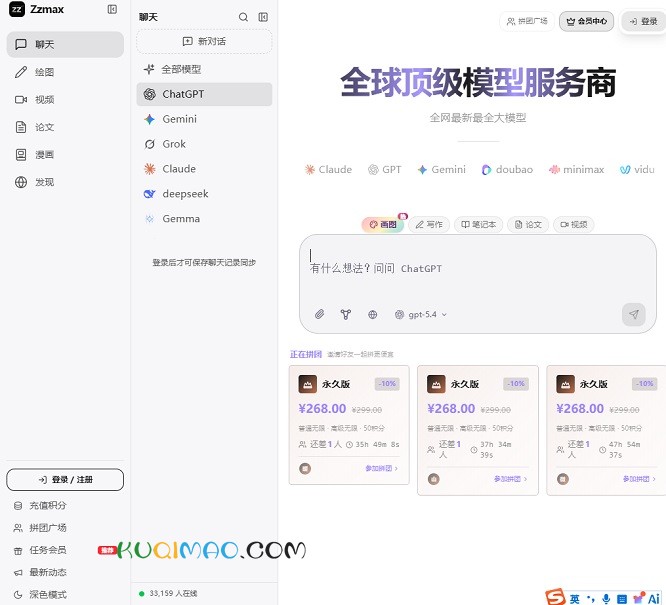Open the 发现 discover section
This screenshot has width=666, height=605.
click(x=65, y=182)
